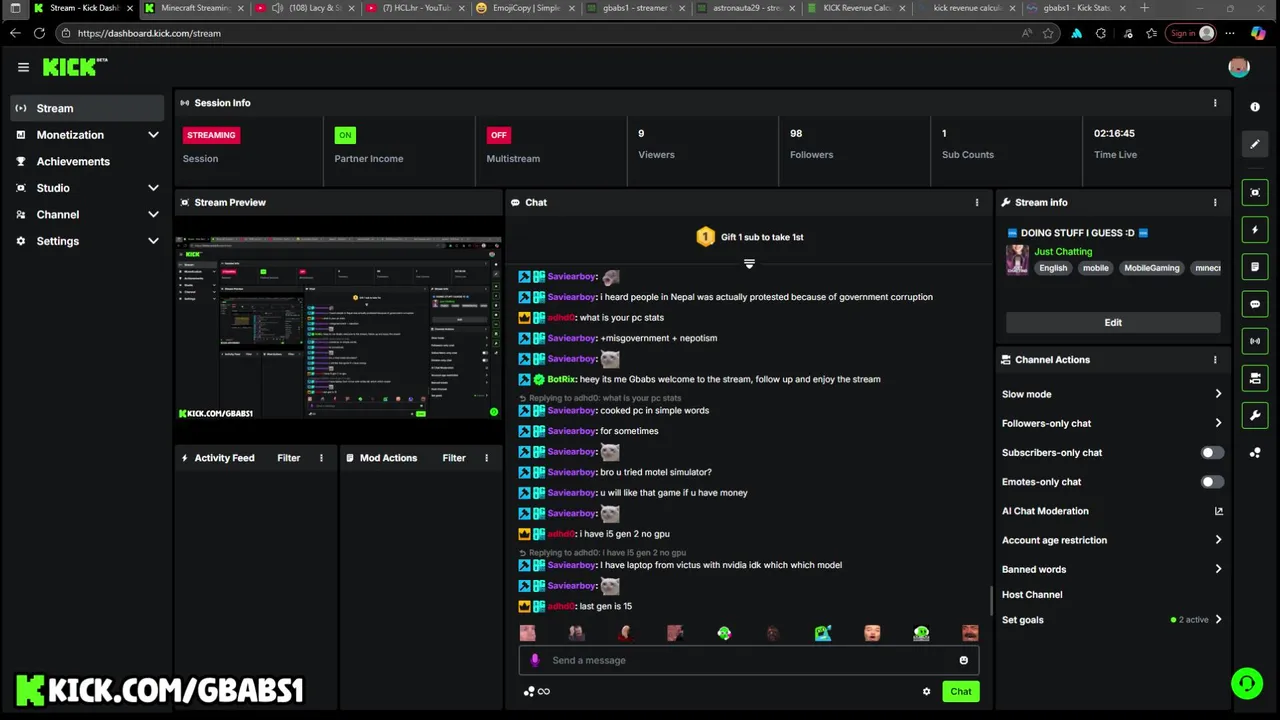Open the Chat panel three-dot menu

coord(977,202)
